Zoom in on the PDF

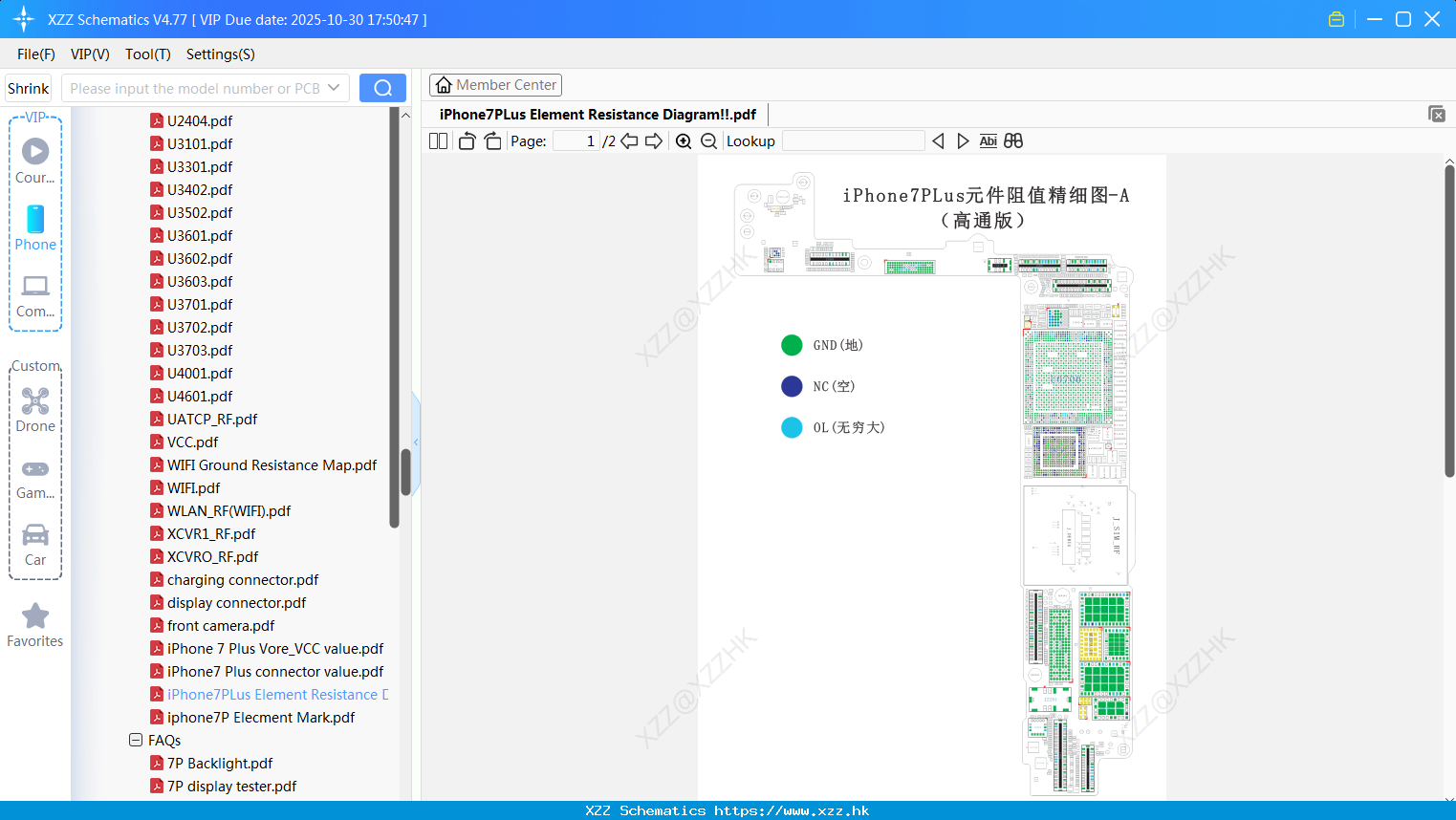pyautogui.click(x=684, y=141)
